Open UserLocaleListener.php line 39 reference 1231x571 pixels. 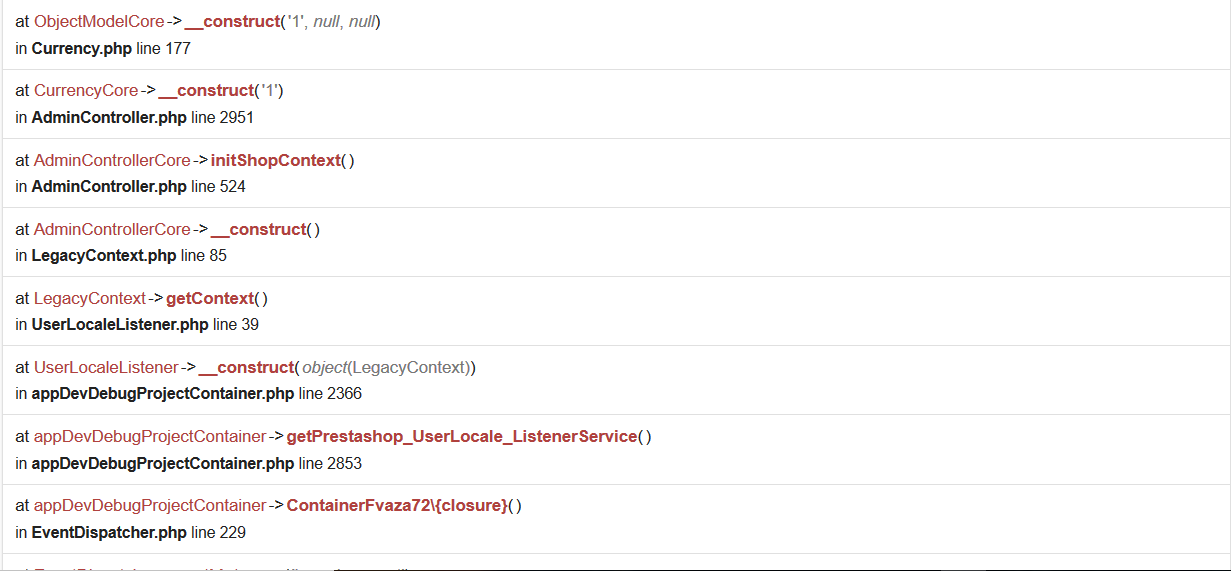coord(120,324)
